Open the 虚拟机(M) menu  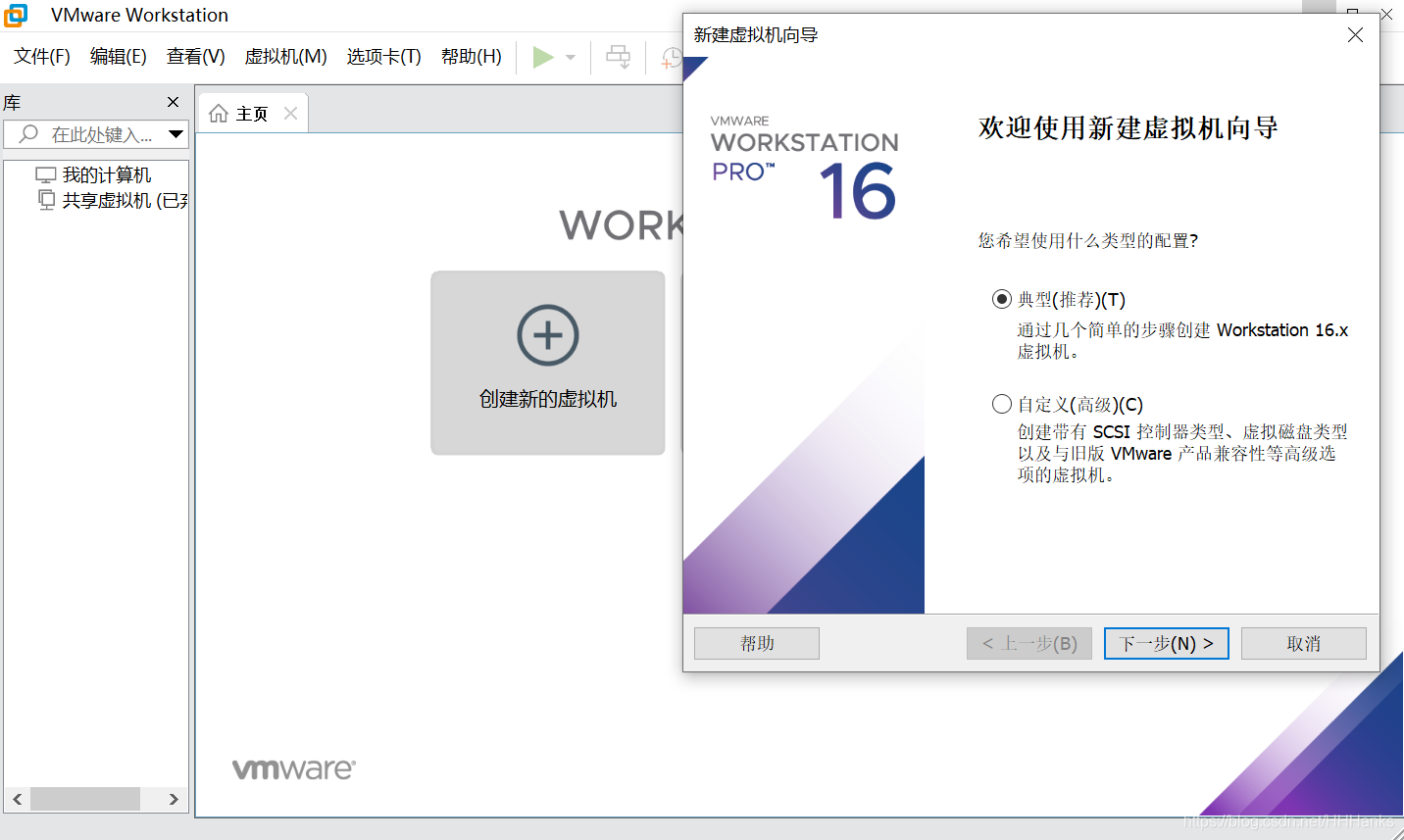pos(285,57)
